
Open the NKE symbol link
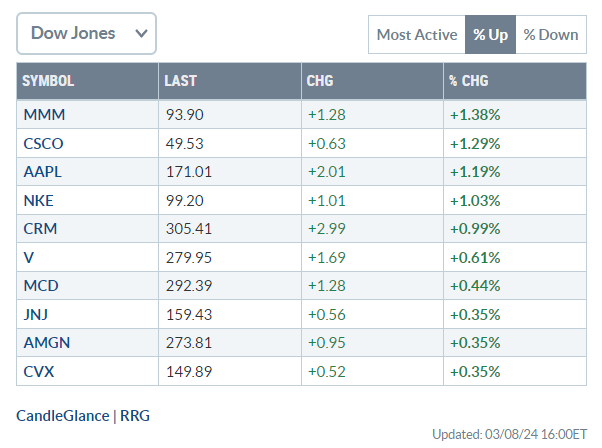[x=38, y=200]
